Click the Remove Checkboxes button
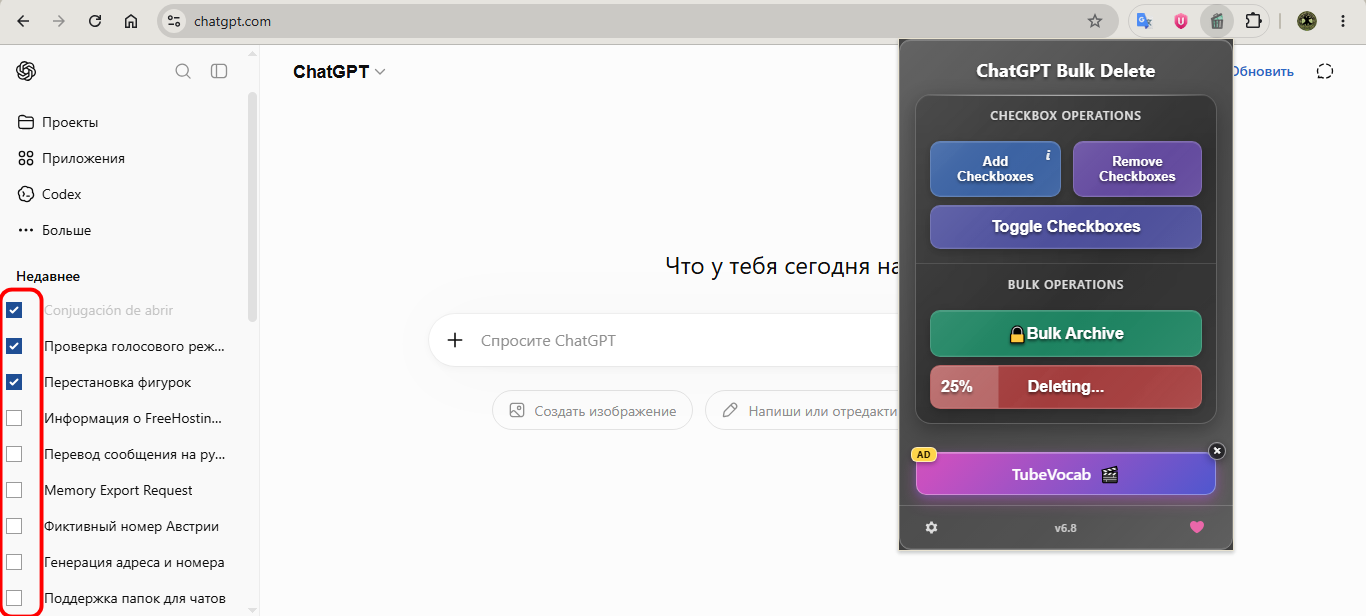1366x616 pixels. coord(1137,169)
